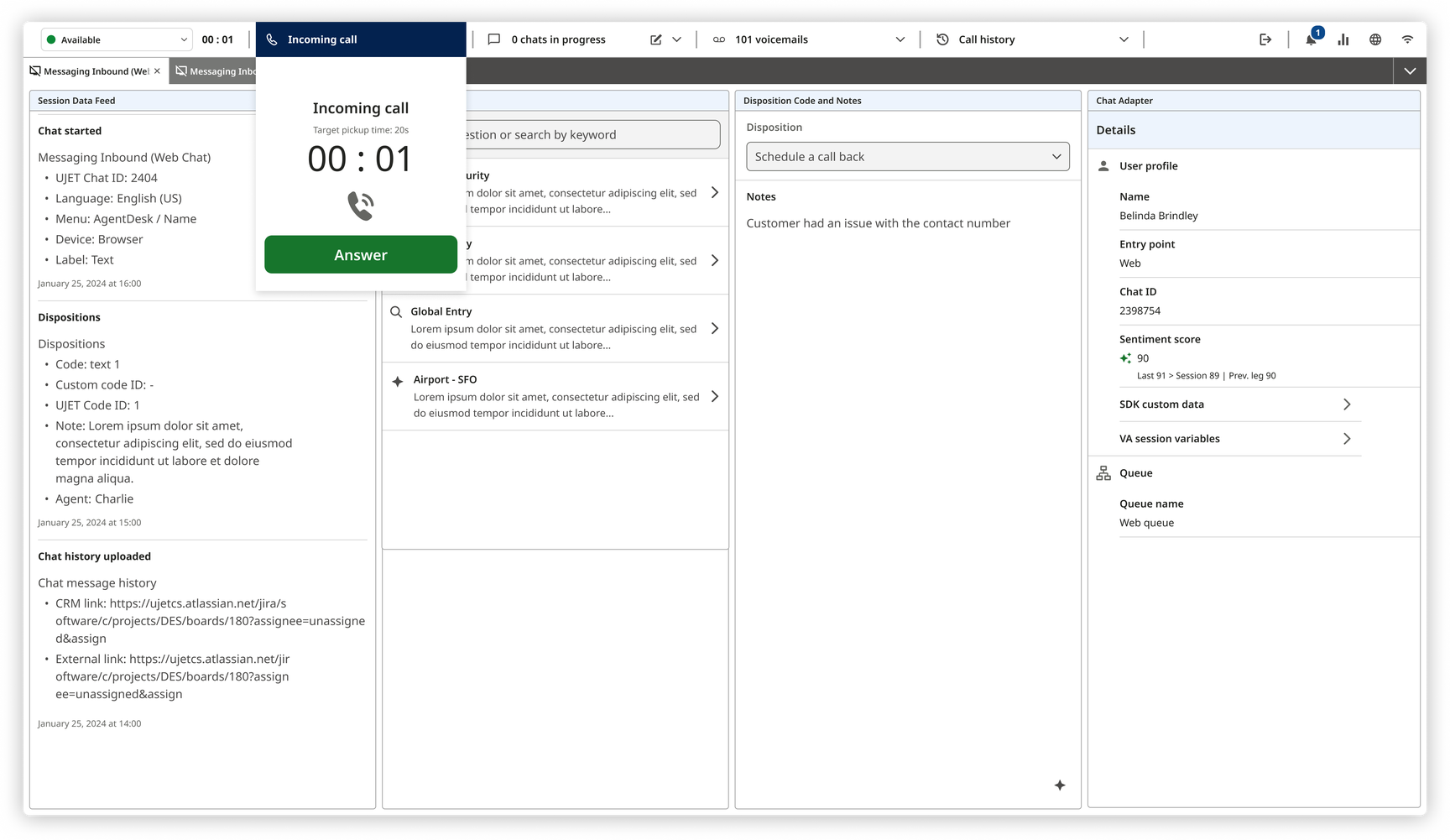Image resolution: width=1450 pixels, height=840 pixels.
Task: Open the Global Entry article chevron
Action: [715, 328]
